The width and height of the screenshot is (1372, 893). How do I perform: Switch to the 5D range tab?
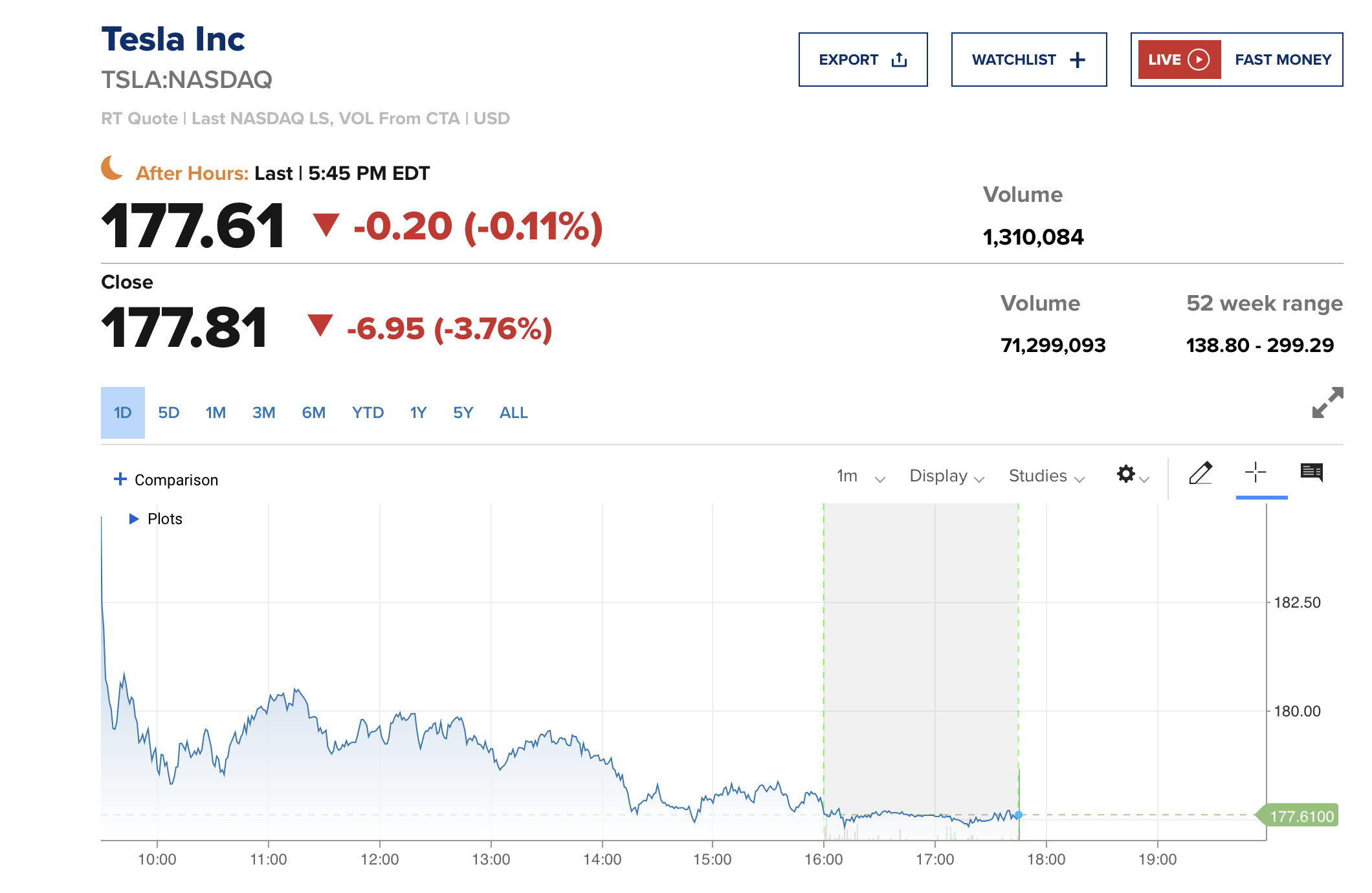168,413
